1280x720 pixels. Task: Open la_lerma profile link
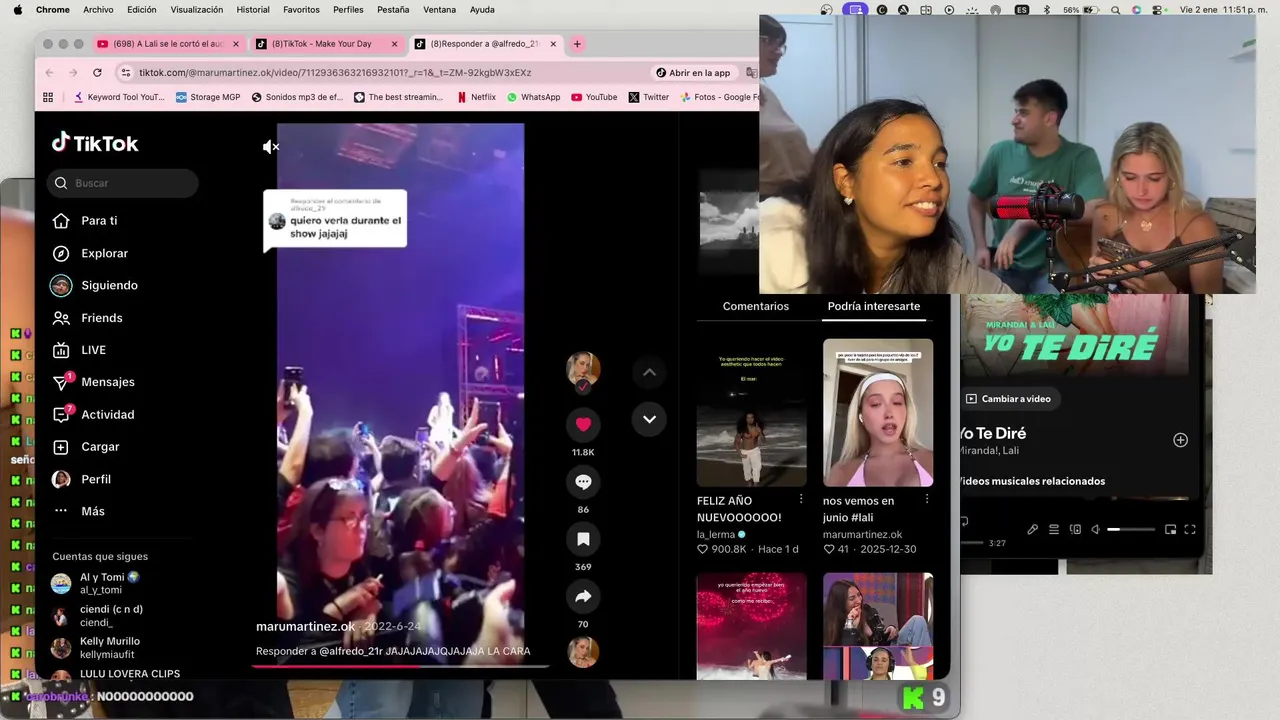[x=715, y=535]
